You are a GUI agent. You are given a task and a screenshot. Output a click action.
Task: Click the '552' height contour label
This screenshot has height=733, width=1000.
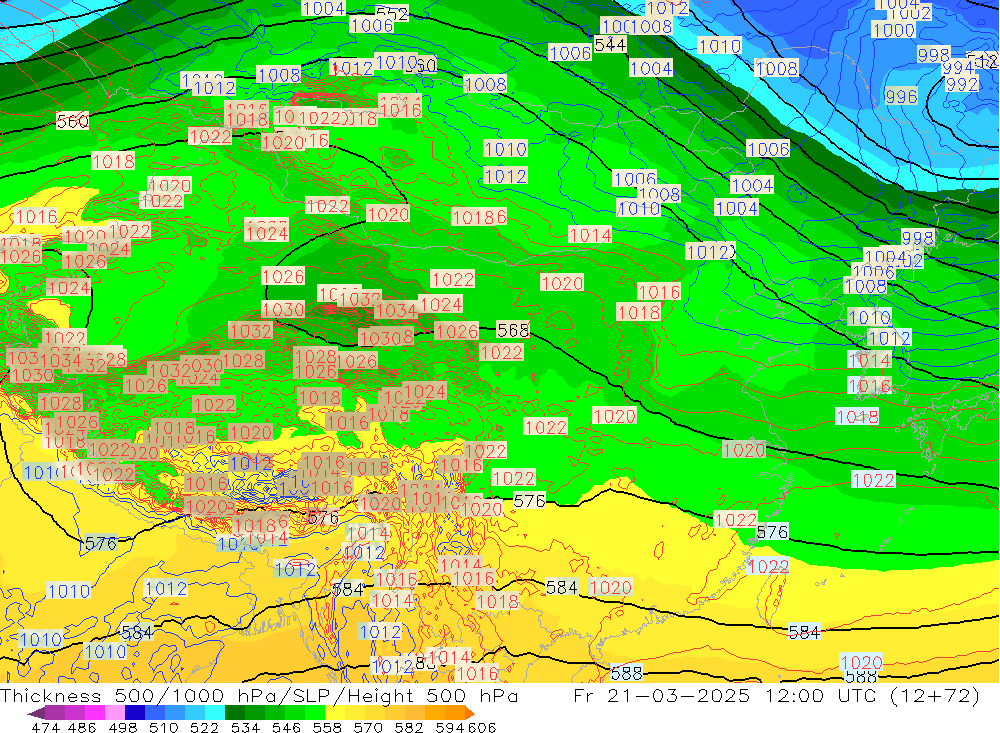(x=392, y=13)
